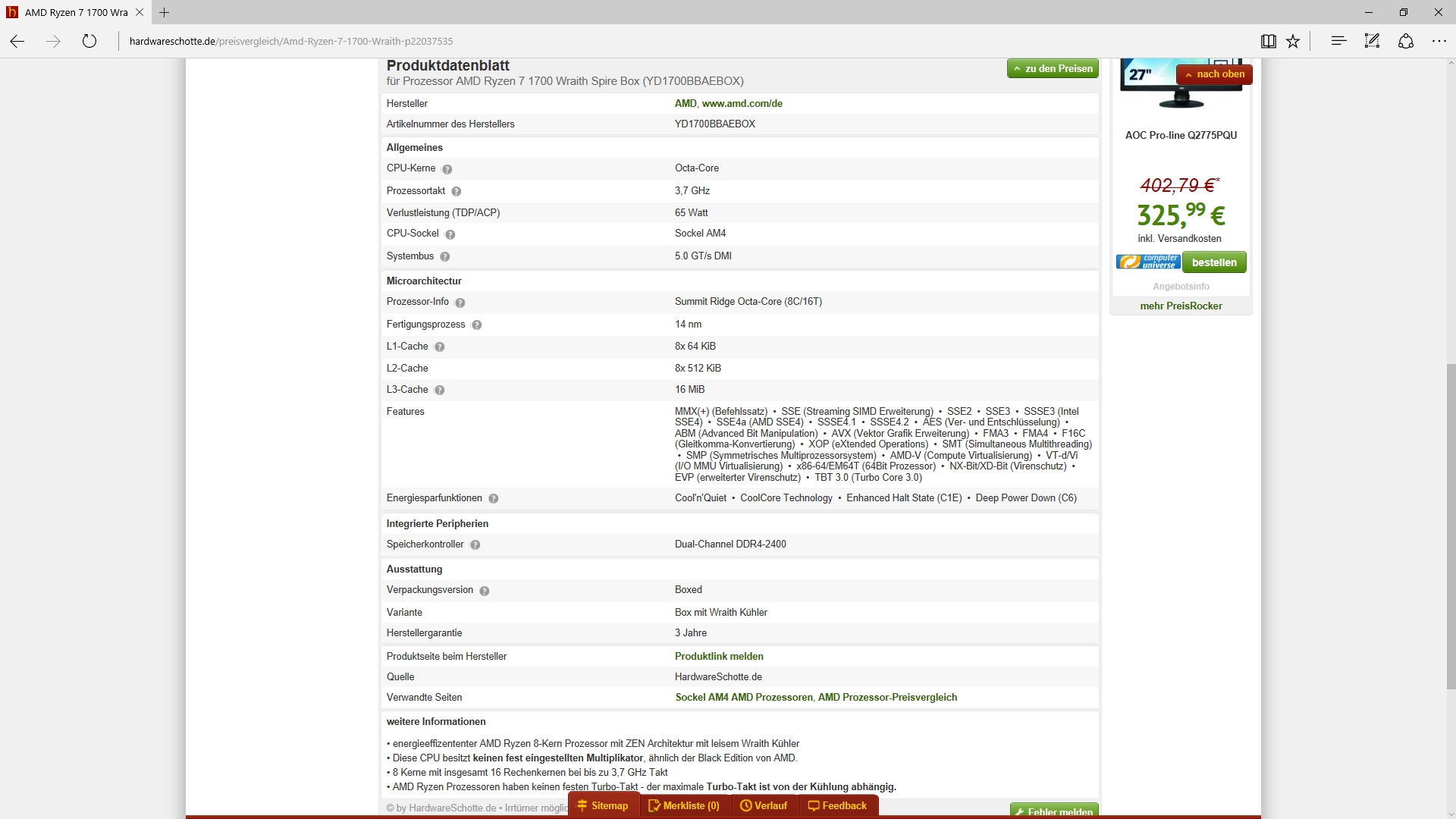Open a new browser tab
The height and width of the screenshot is (819, 1456).
point(164,12)
